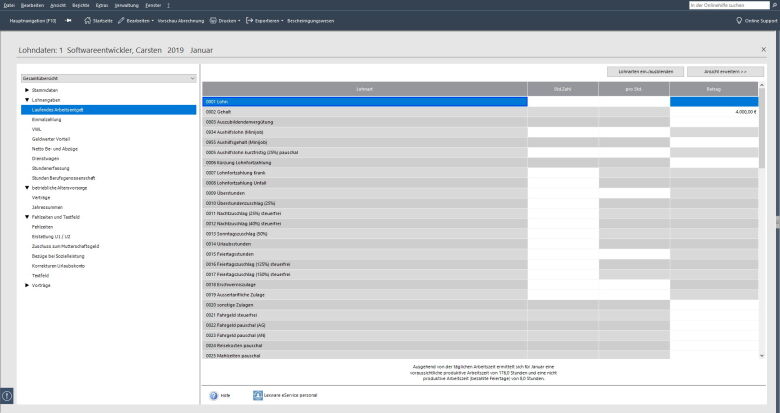780x413 pixels.
Task: Click the alert icon in bottom-left corner
Action: click(x=7, y=395)
